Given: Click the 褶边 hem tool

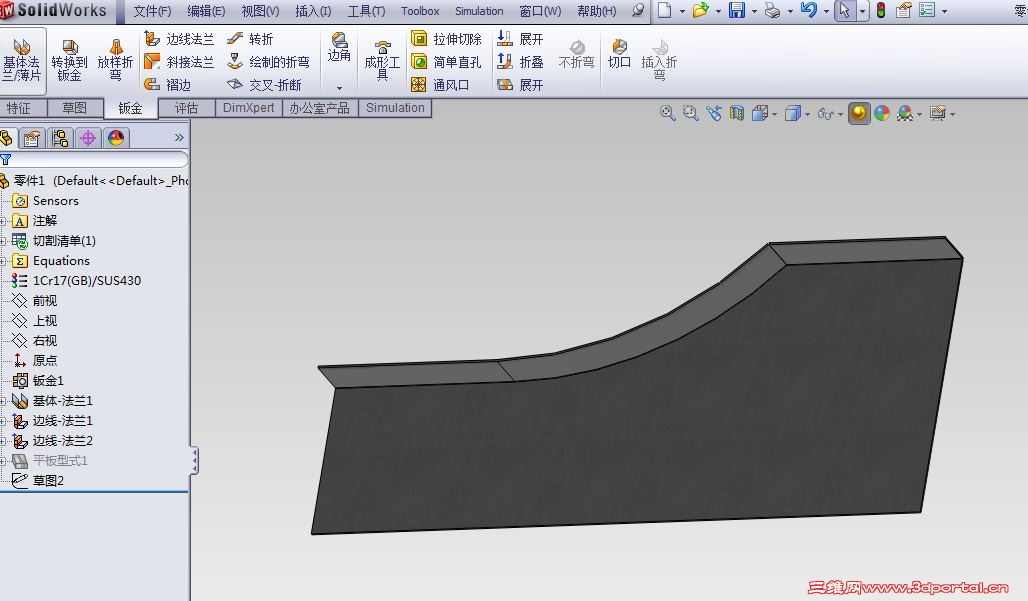Looking at the screenshot, I should pos(168,85).
